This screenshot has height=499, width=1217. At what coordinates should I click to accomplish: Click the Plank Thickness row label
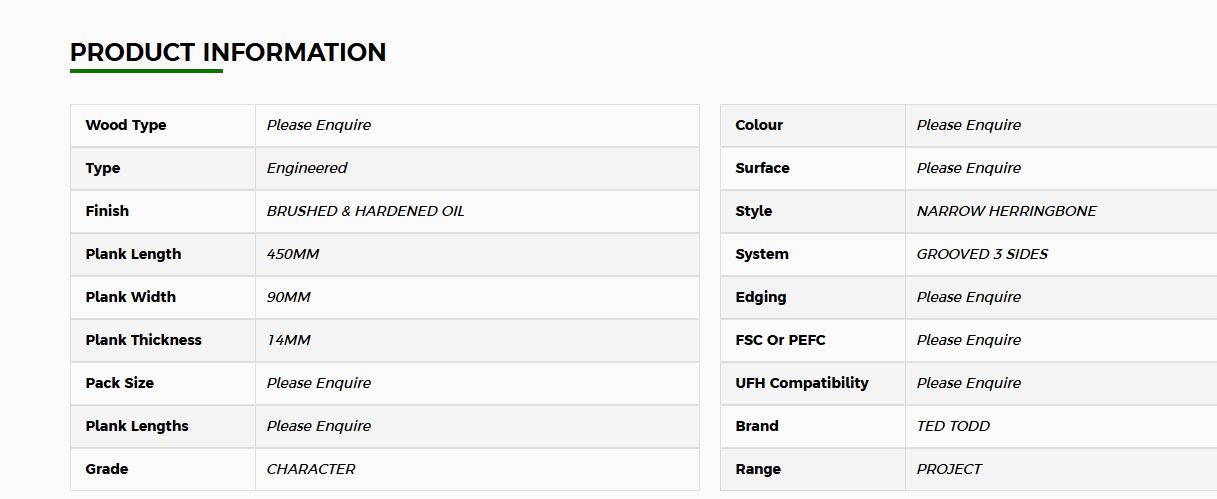pyautogui.click(x=144, y=340)
